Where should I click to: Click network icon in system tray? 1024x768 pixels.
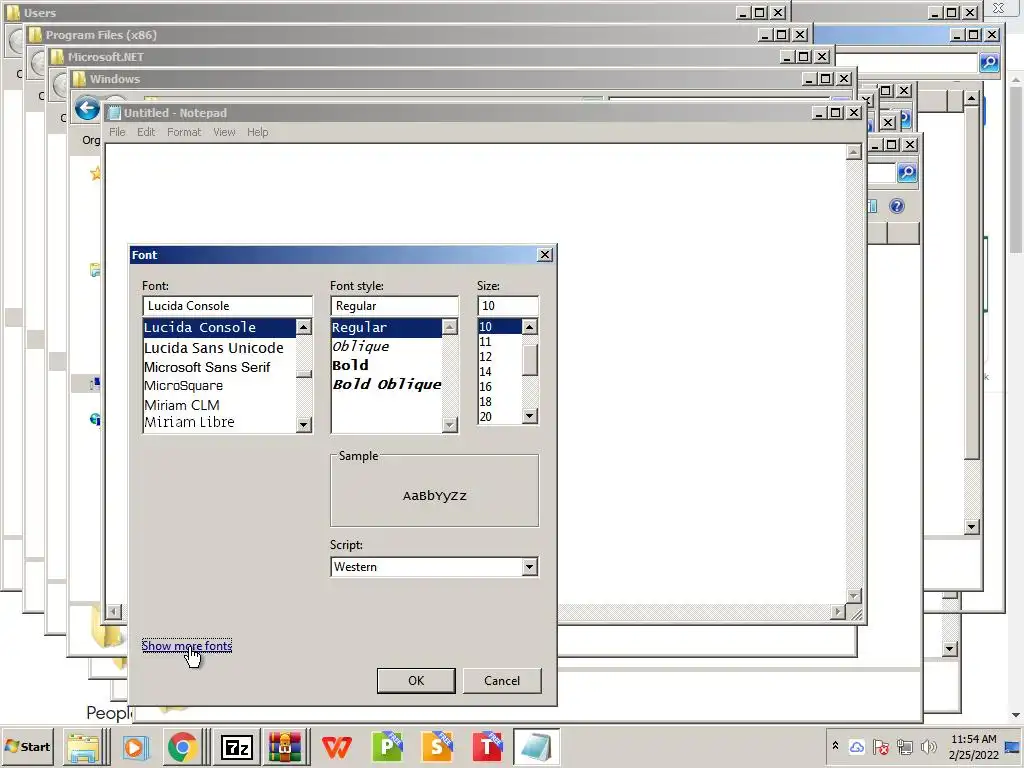tap(904, 746)
